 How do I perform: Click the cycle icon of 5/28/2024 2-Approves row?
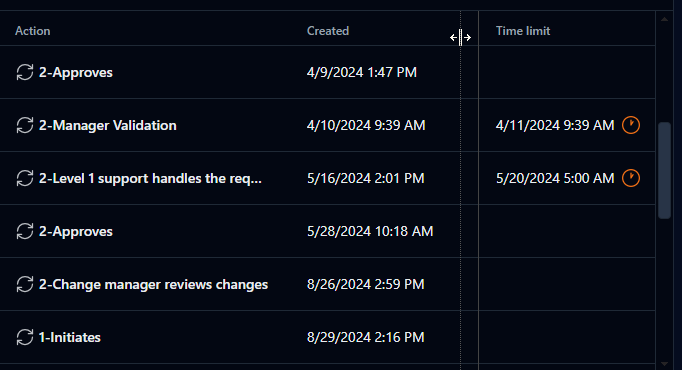(25, 231)
